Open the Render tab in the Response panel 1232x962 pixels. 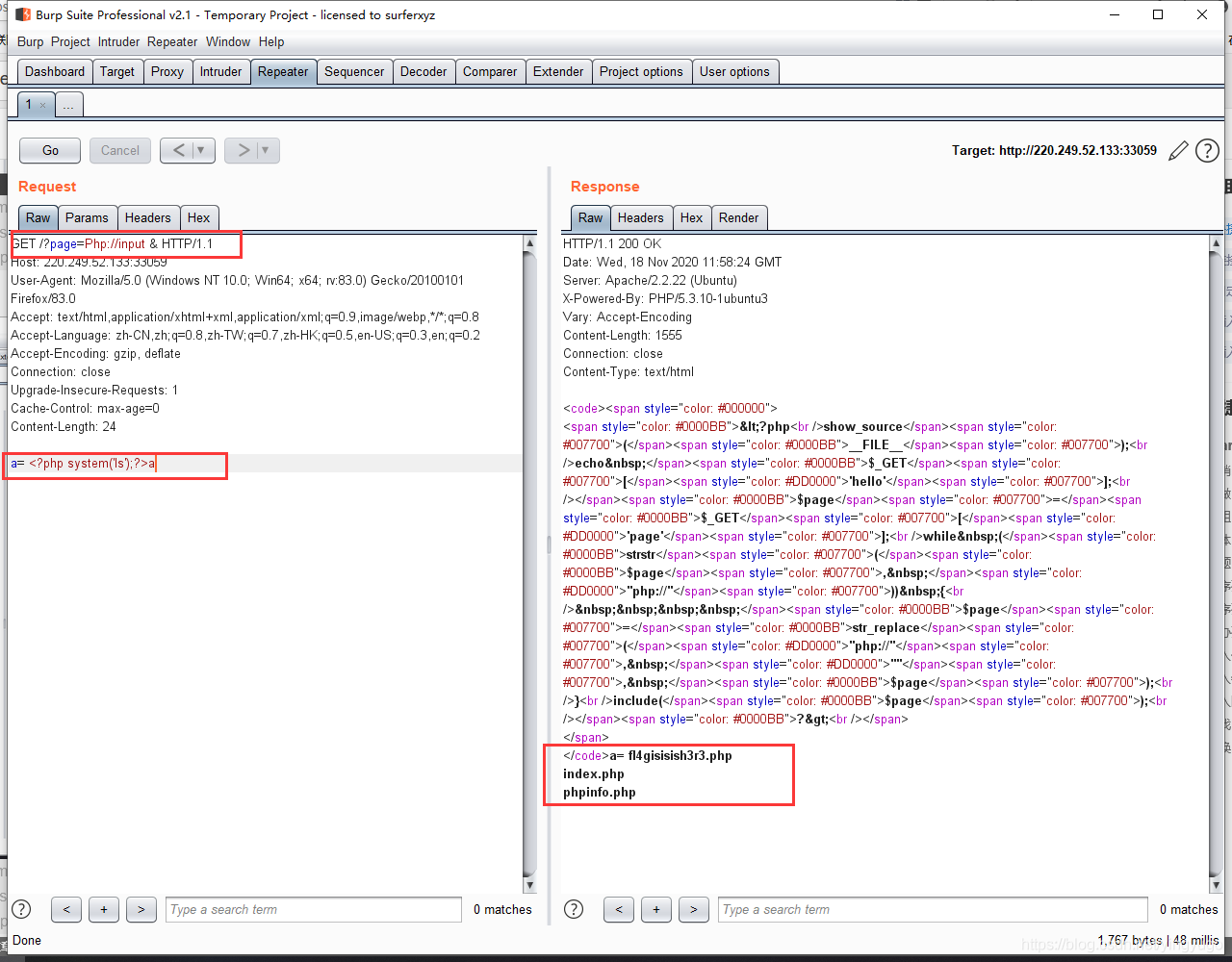pos(738,217)
